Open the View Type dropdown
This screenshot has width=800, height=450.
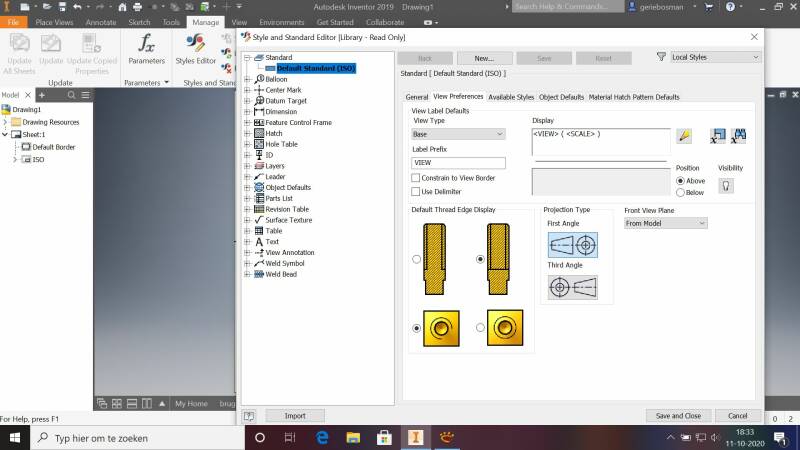click(x=459, y=134)
